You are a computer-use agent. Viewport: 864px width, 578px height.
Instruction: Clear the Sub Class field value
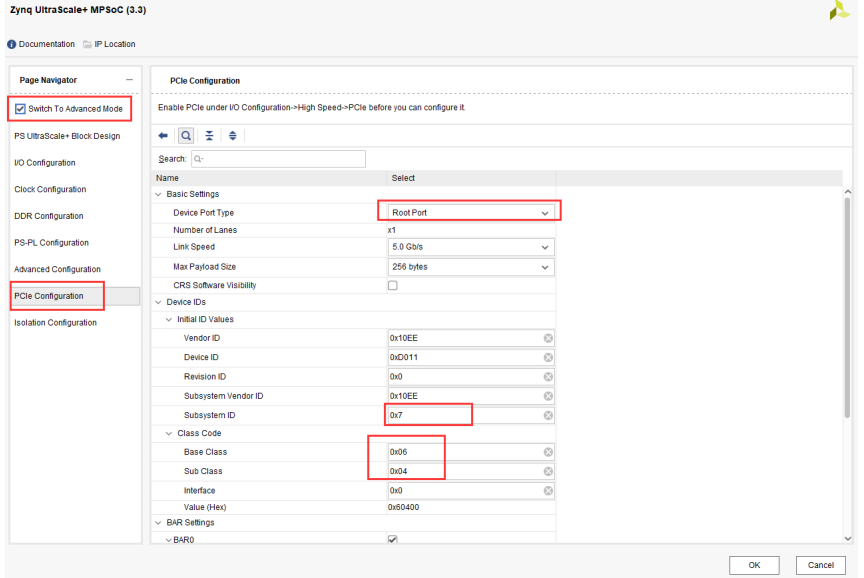pos(548,471)
